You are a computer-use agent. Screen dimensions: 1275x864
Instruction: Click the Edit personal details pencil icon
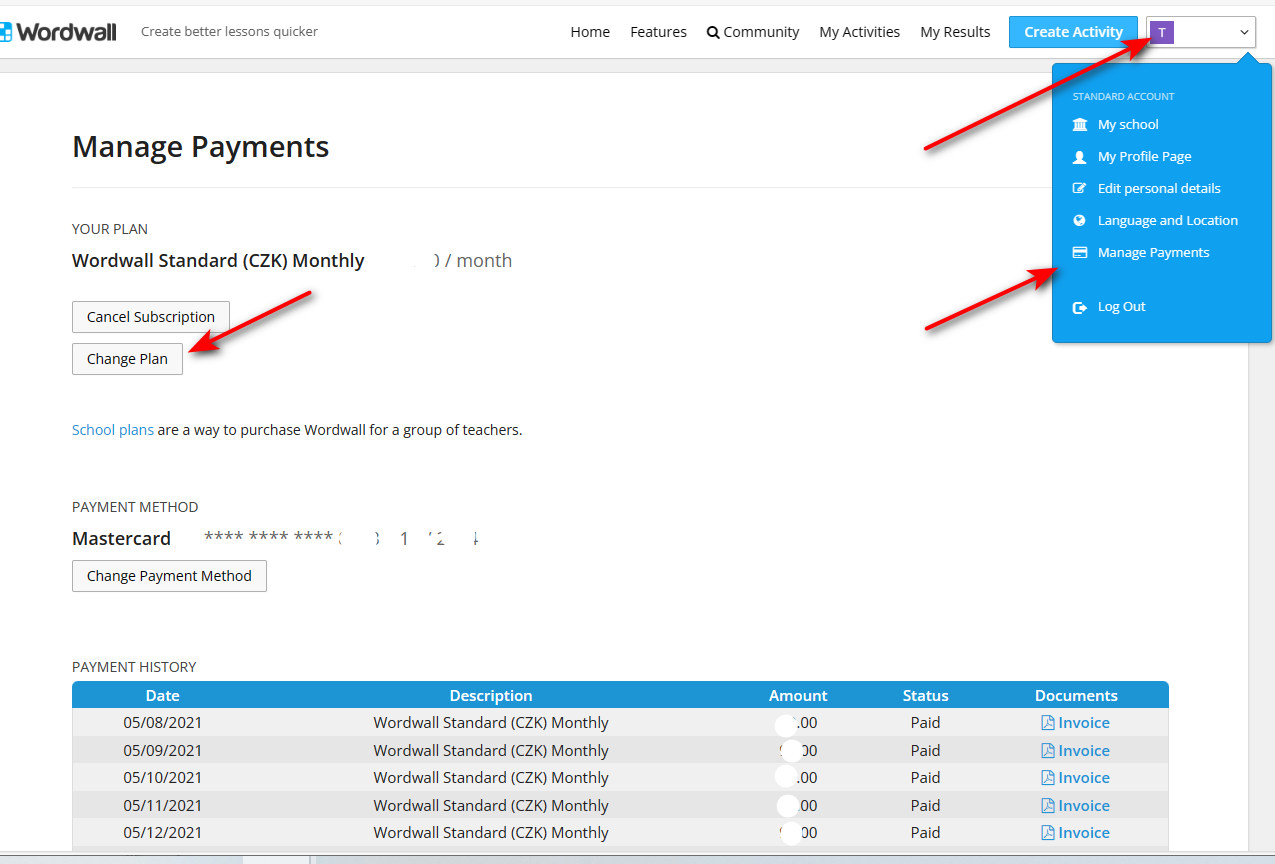(x=1080, y=189)
